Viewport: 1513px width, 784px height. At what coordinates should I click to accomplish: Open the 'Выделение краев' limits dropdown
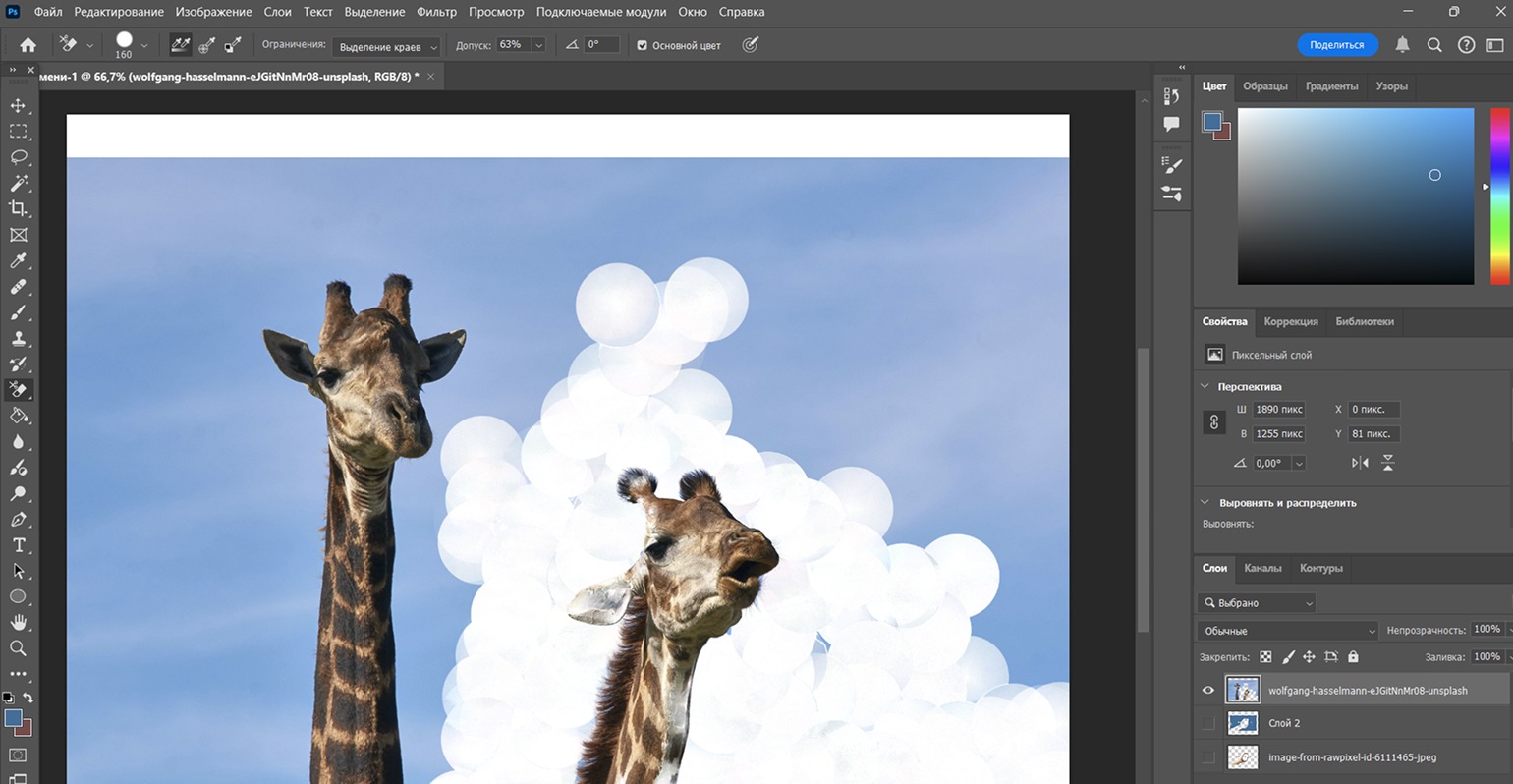tap(386, 46)
